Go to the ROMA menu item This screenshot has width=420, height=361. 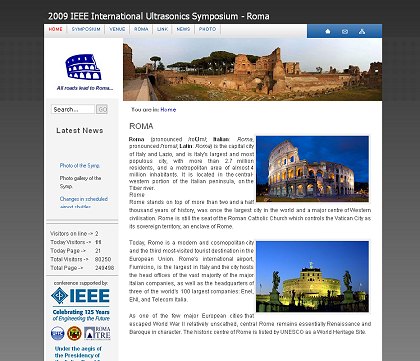click(x=141, y=29)
